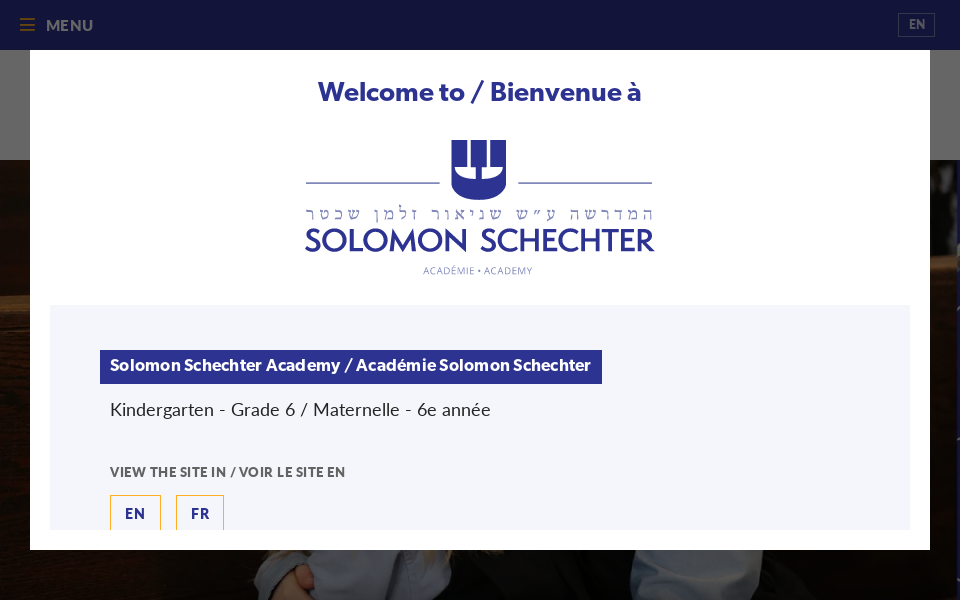The image size is (960, 600).
Task: Click the horizontal line right of emblem
Action: pyautogui.click(x=585, y=183)
